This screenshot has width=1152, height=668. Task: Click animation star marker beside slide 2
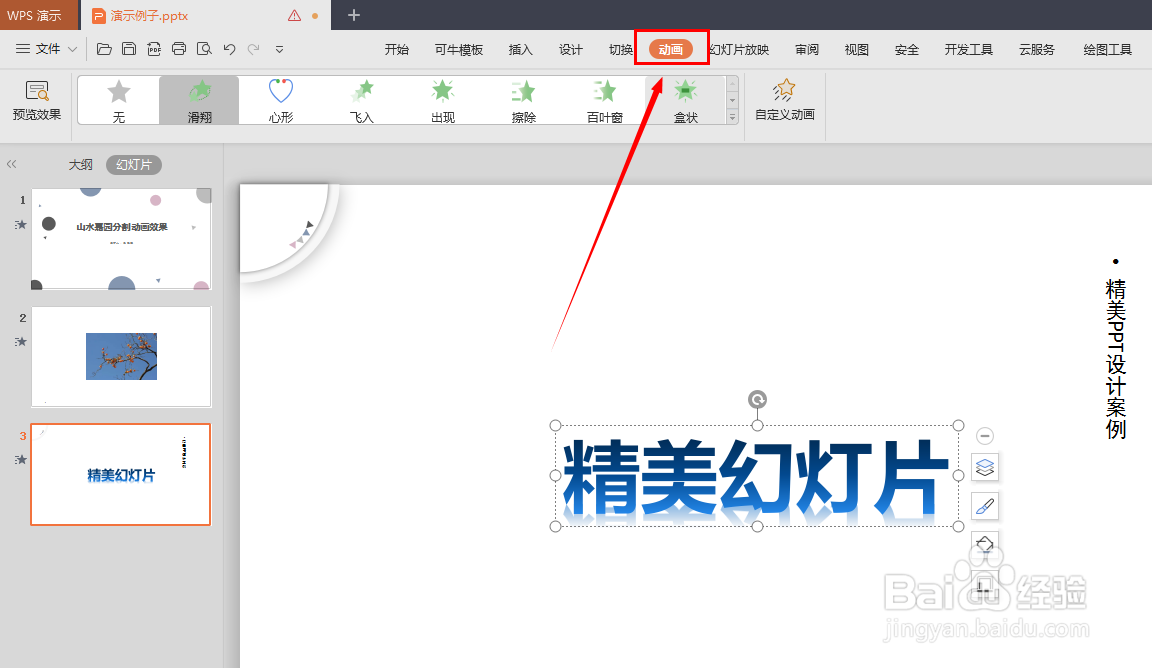[21, 342]
